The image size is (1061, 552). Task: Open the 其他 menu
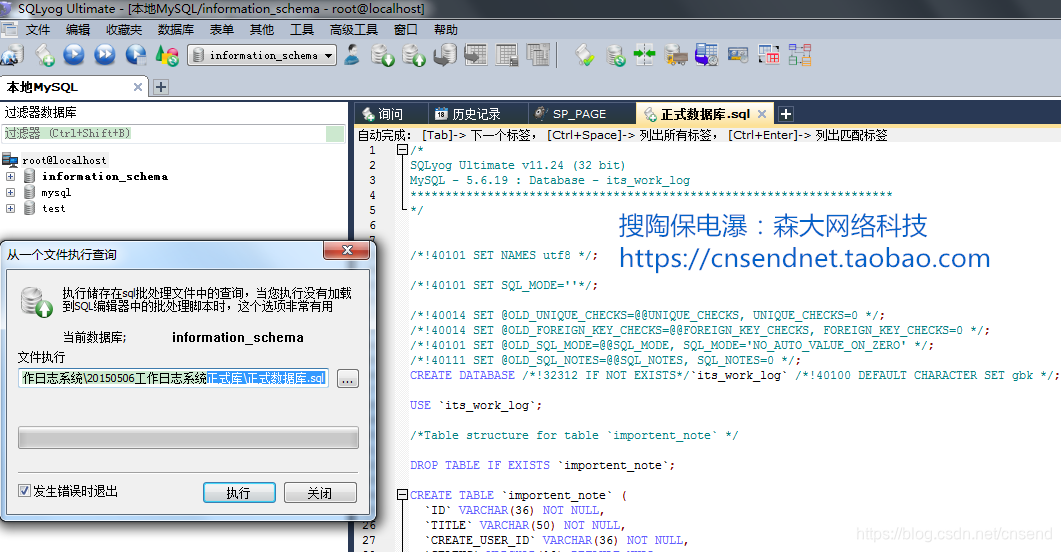click(x=261, y=30)
